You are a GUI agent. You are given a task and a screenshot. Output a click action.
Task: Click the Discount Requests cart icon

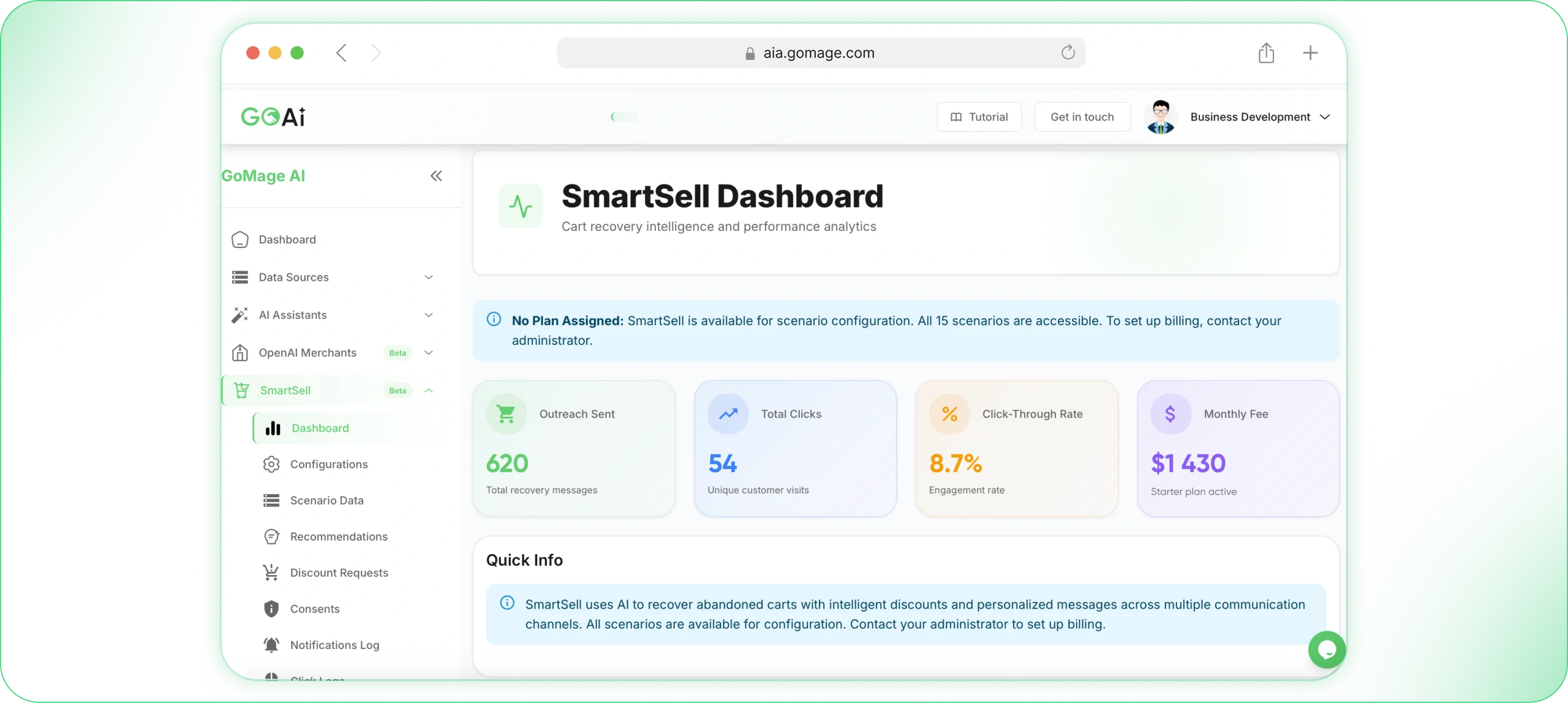(x=271, y=573)
